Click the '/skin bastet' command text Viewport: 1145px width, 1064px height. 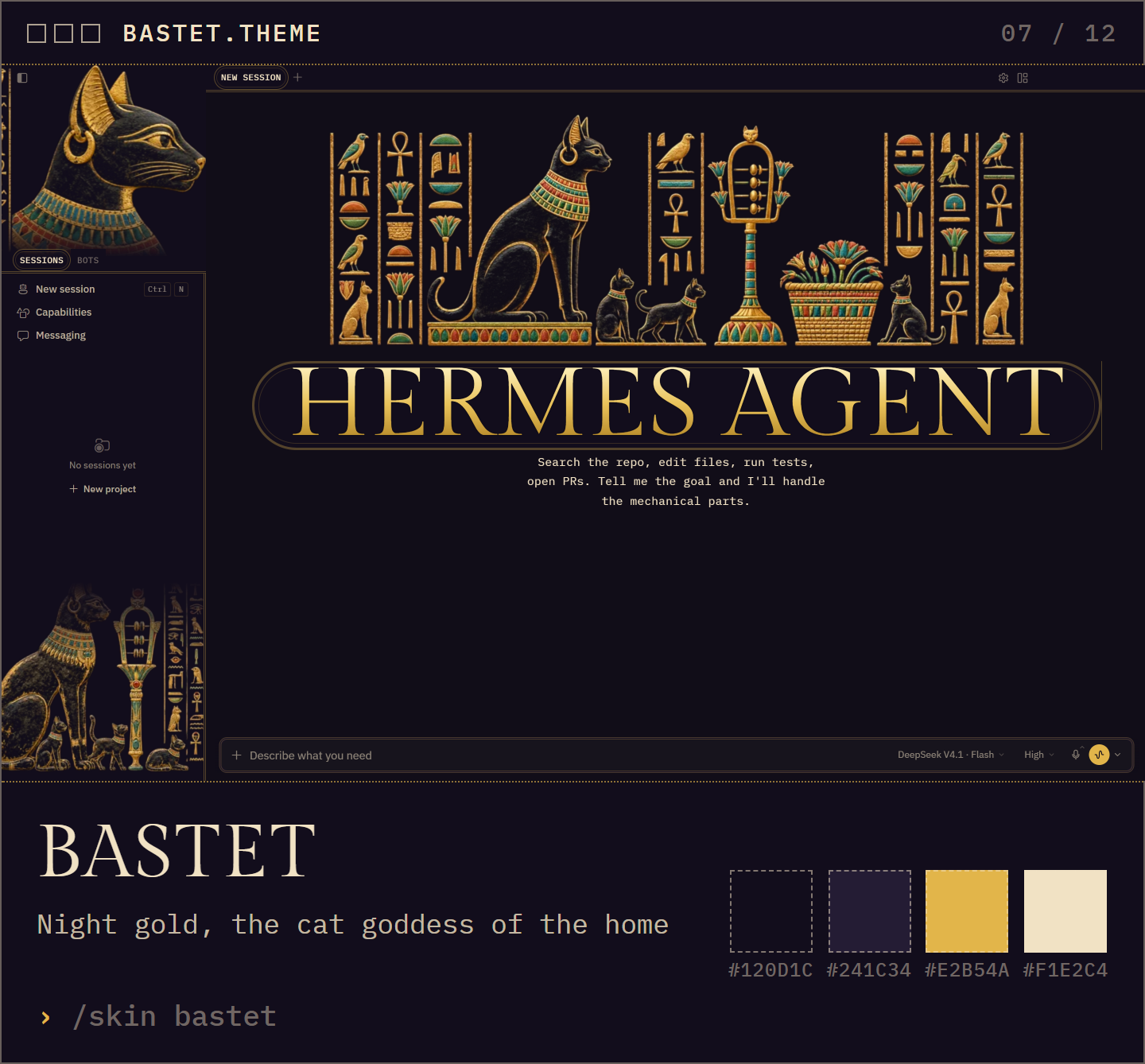click(174, 1016)
